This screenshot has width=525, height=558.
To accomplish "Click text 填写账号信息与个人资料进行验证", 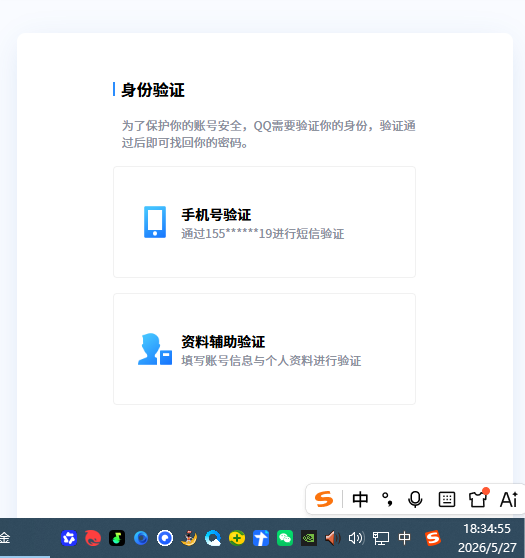I will [271, 360].
